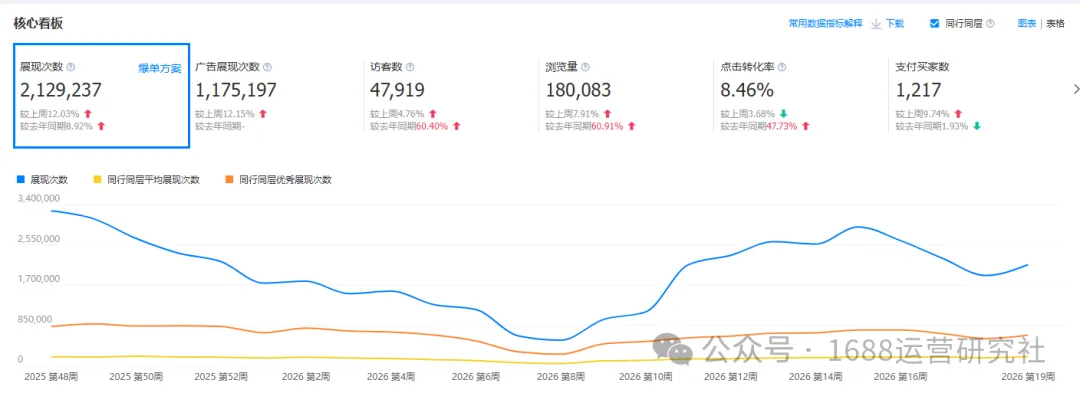The height and width of the screenshot is (393, 1080).
Task: Click the 2025 第52周 axis label
Action: tap(221, 376)
